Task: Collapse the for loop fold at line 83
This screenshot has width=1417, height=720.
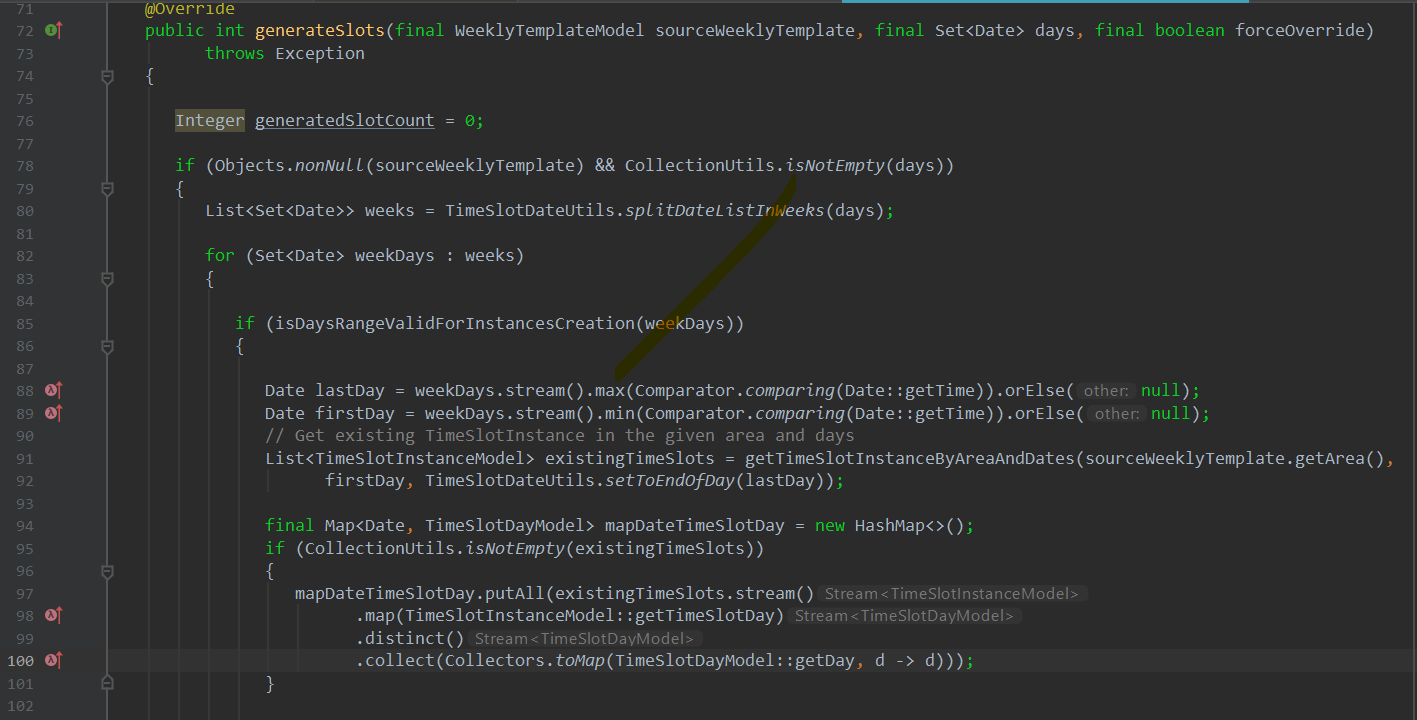Action: click(x=107, y=278)
